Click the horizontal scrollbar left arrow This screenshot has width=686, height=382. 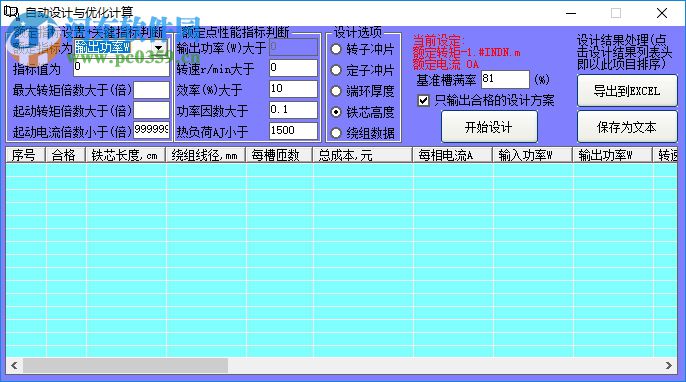pos(14,365)
